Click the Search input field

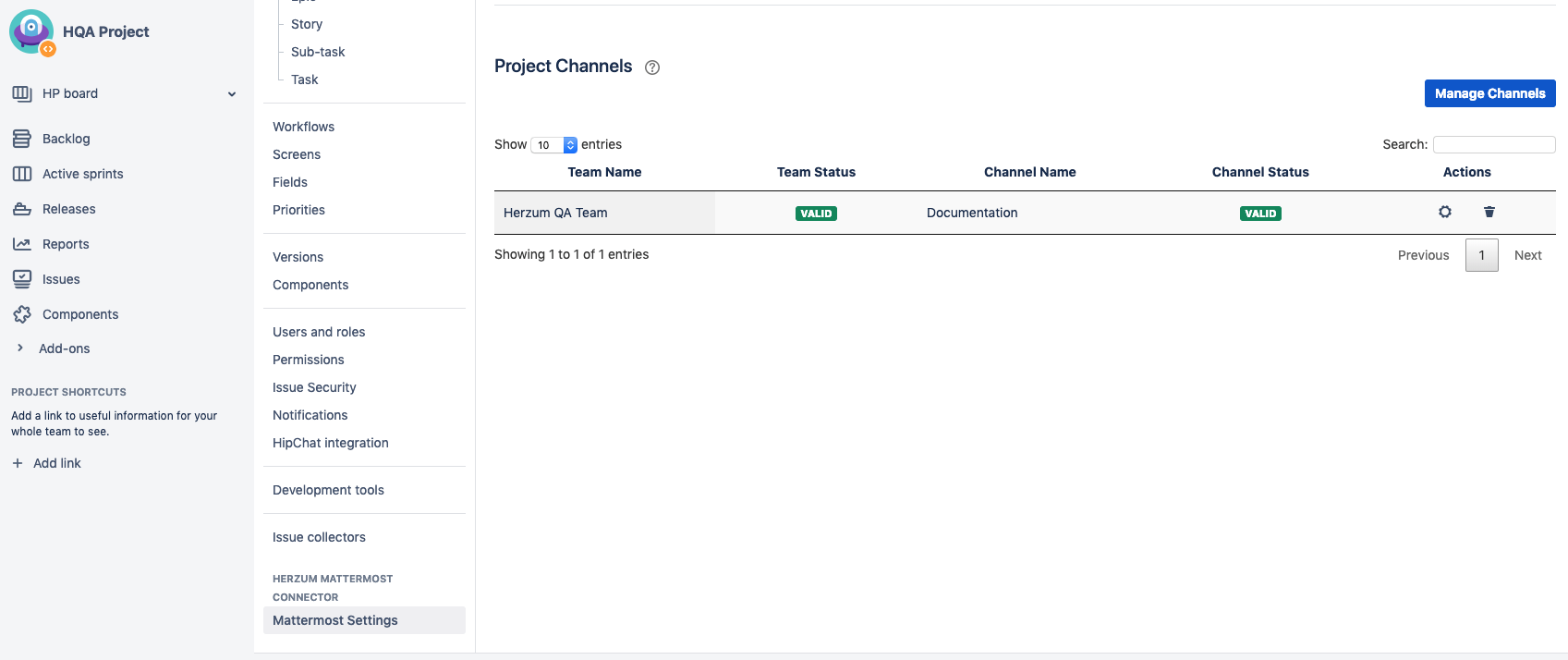1493,144
